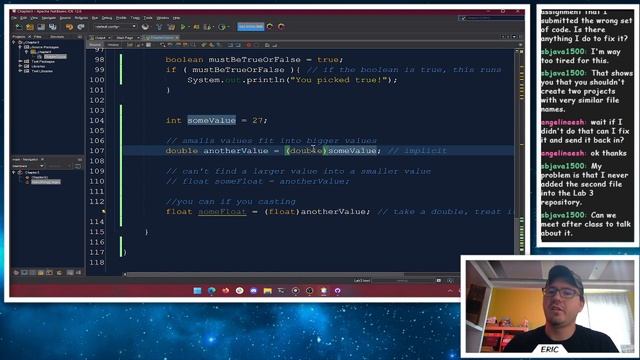Screen dimensions: 640x360
Task: Collapse the Source Packages node
Action: tap(20, 47)
